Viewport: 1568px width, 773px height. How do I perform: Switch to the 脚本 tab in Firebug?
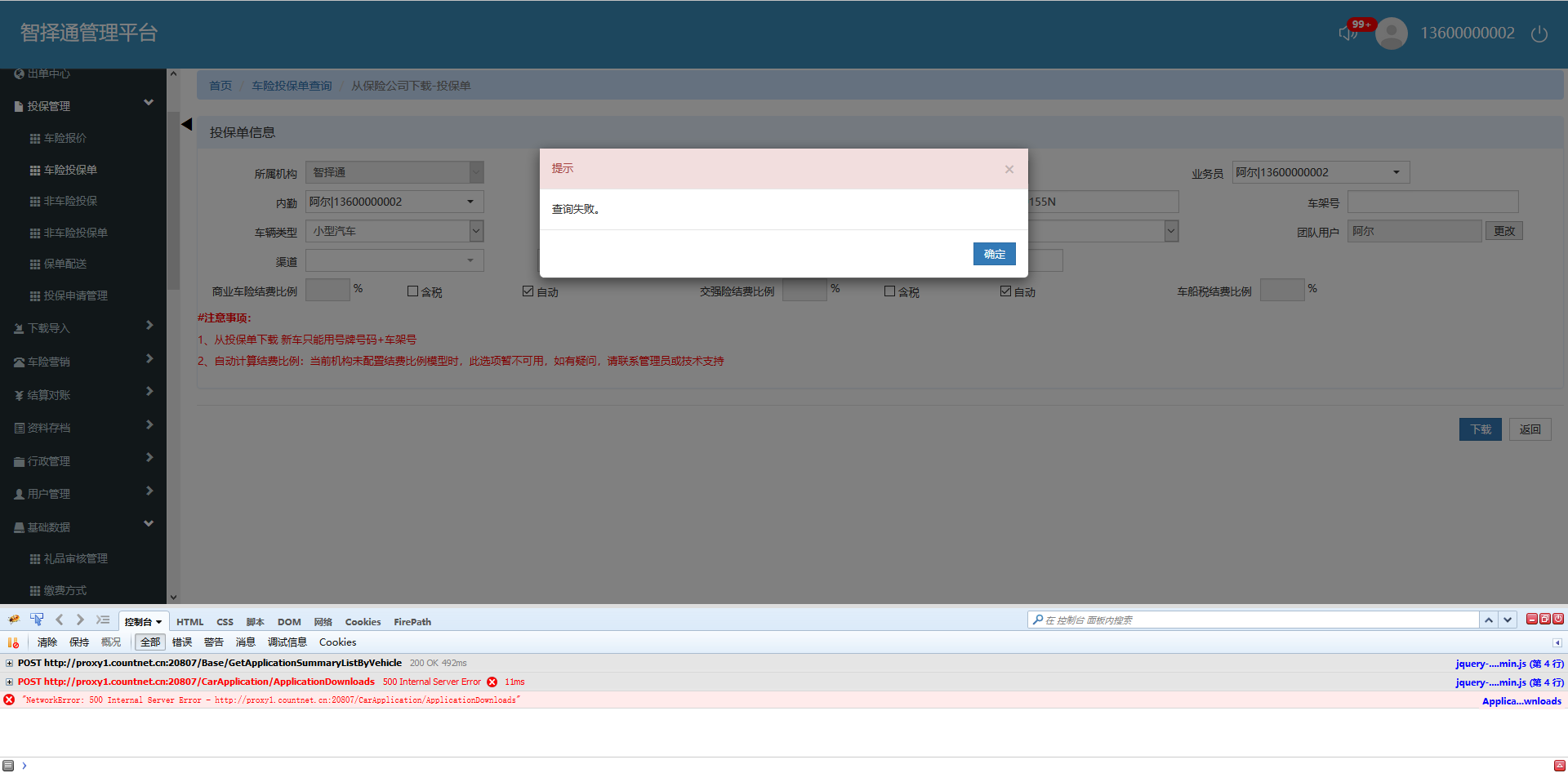point(256,622)
